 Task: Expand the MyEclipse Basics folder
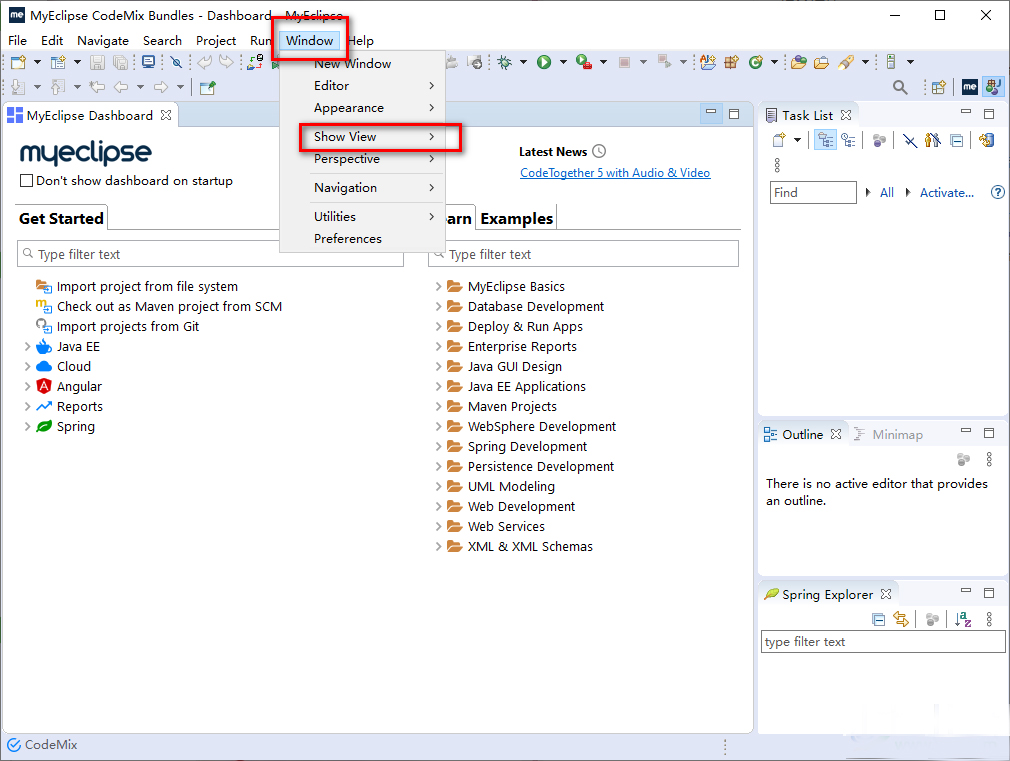click(x=438, y=287)
